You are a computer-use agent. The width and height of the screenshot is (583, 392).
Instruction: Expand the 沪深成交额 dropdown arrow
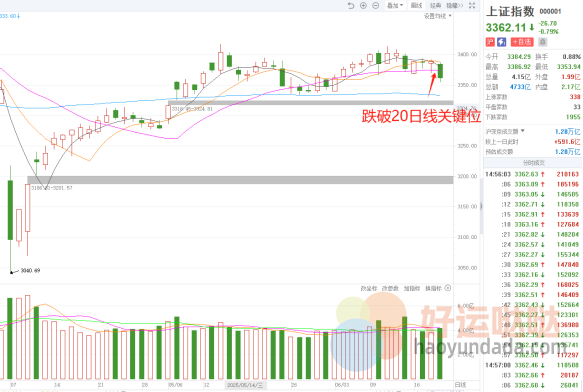(x=522, y=131)
